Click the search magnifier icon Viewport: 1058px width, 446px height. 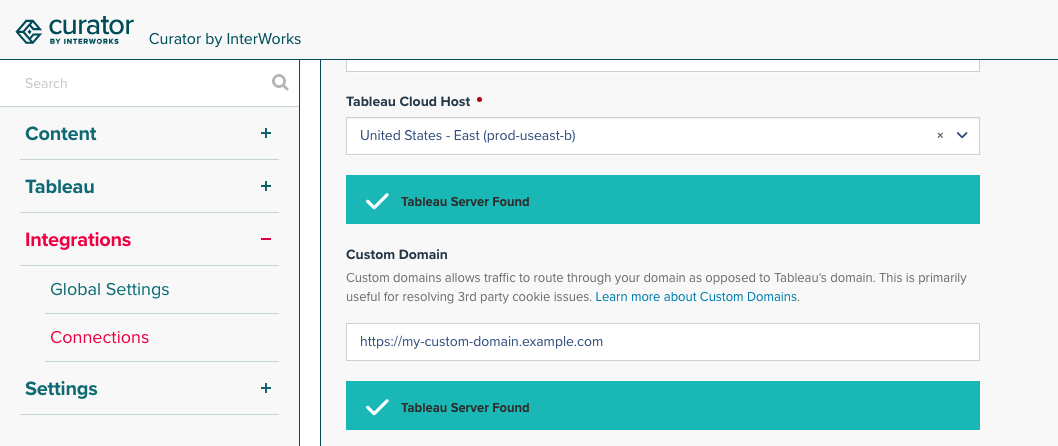click(280, 83)
